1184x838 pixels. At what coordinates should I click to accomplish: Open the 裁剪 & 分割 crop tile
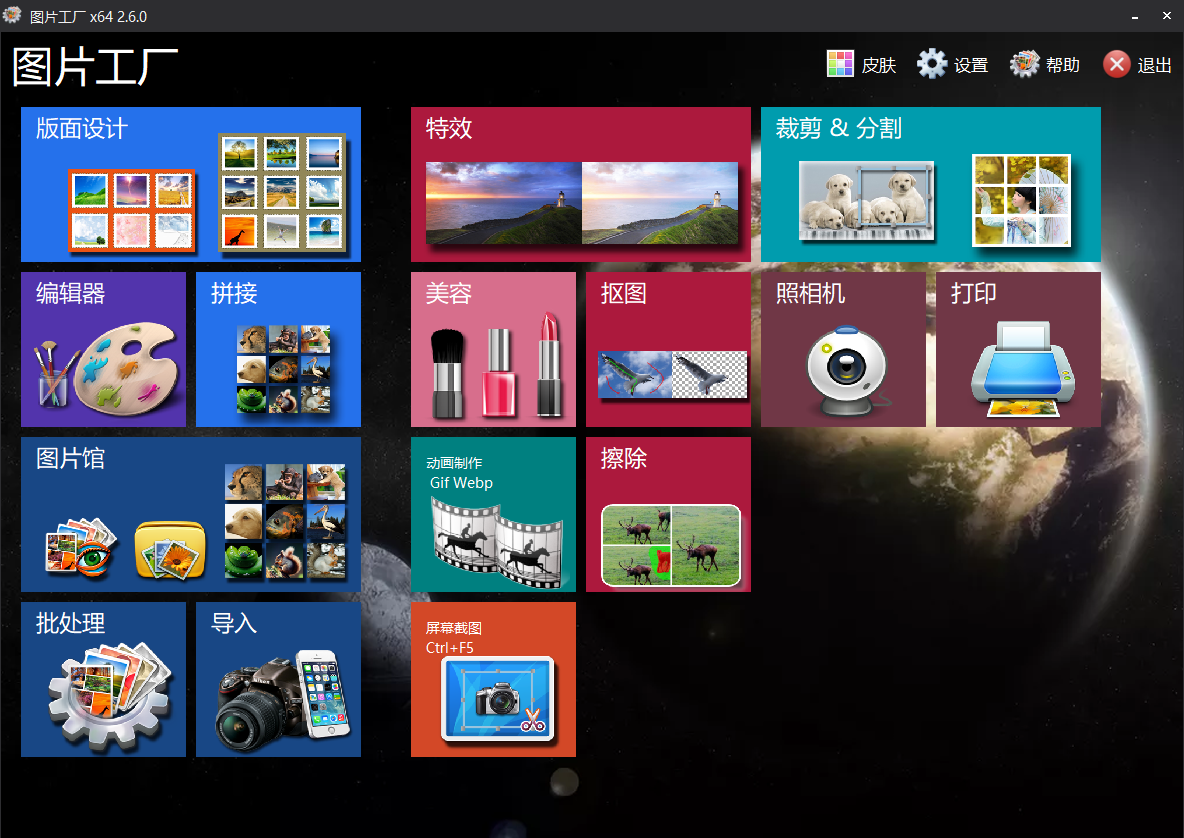coord(930,184)
